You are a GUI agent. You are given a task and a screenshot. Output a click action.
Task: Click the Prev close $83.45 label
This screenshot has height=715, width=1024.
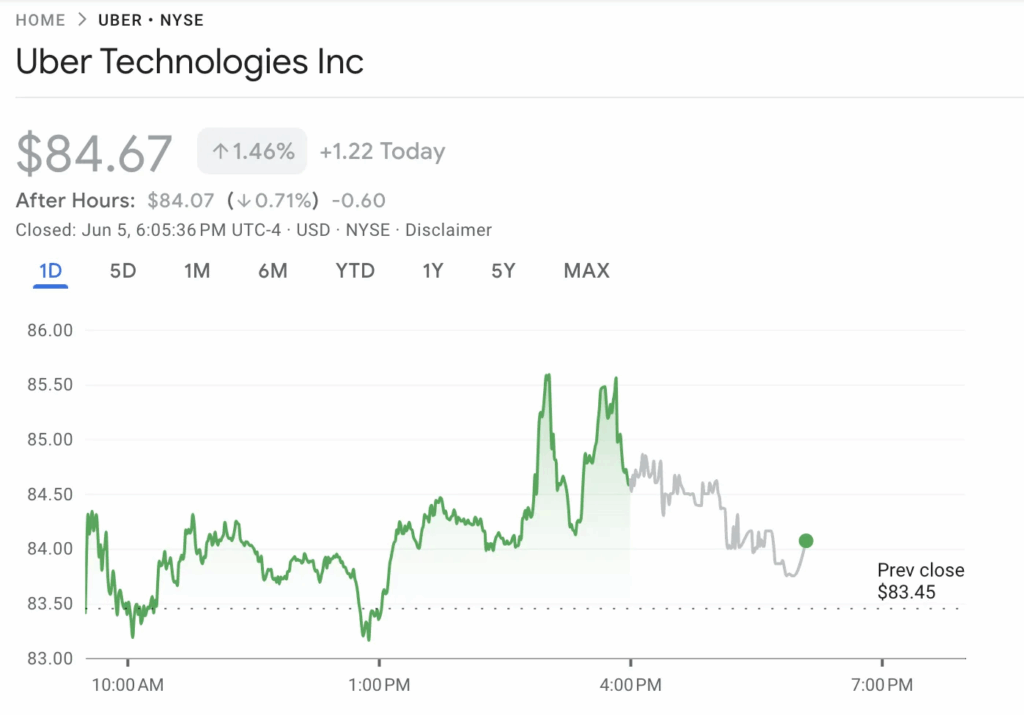coord(920,581)
